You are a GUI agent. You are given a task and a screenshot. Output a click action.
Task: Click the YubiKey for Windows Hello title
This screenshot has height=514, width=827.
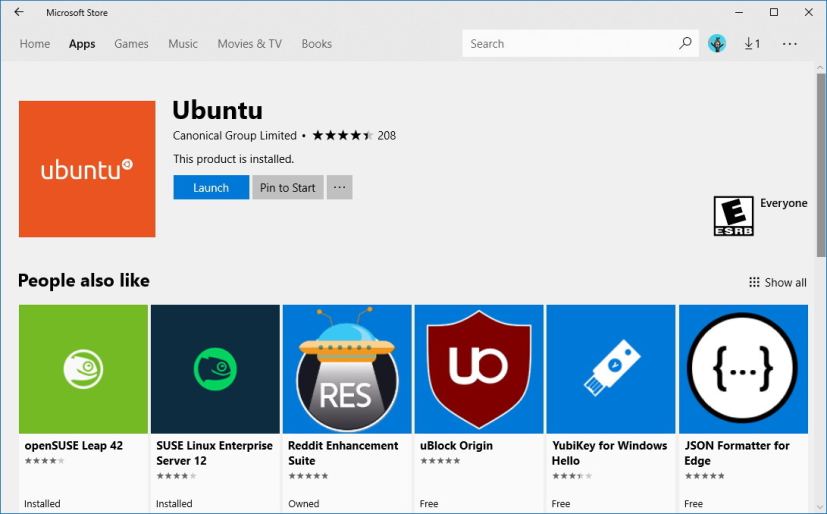tap(609, 453)
